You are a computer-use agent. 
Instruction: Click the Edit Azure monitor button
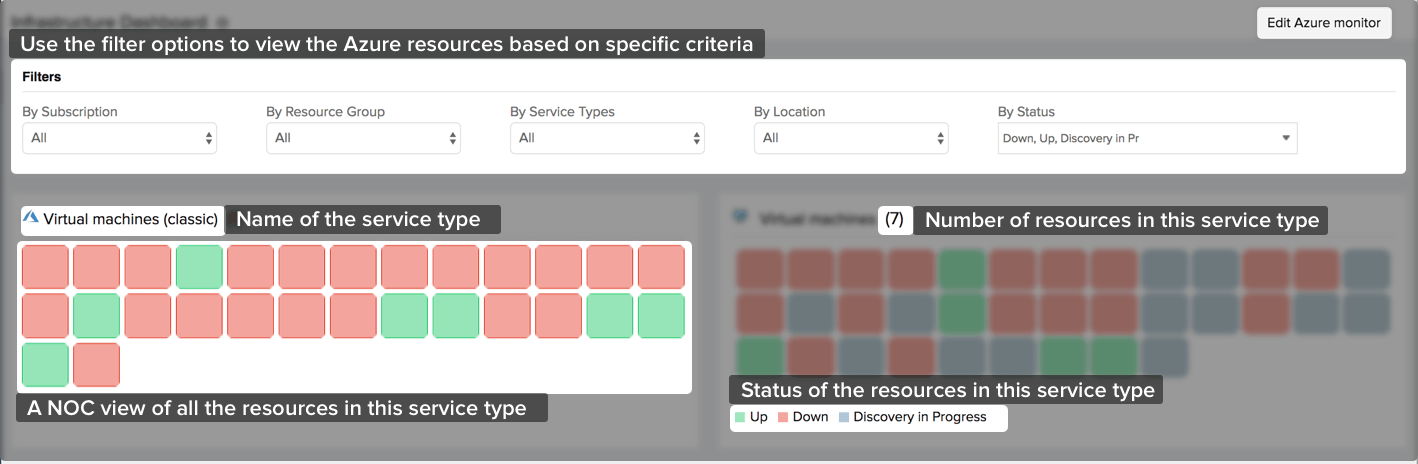(1323, 22)
